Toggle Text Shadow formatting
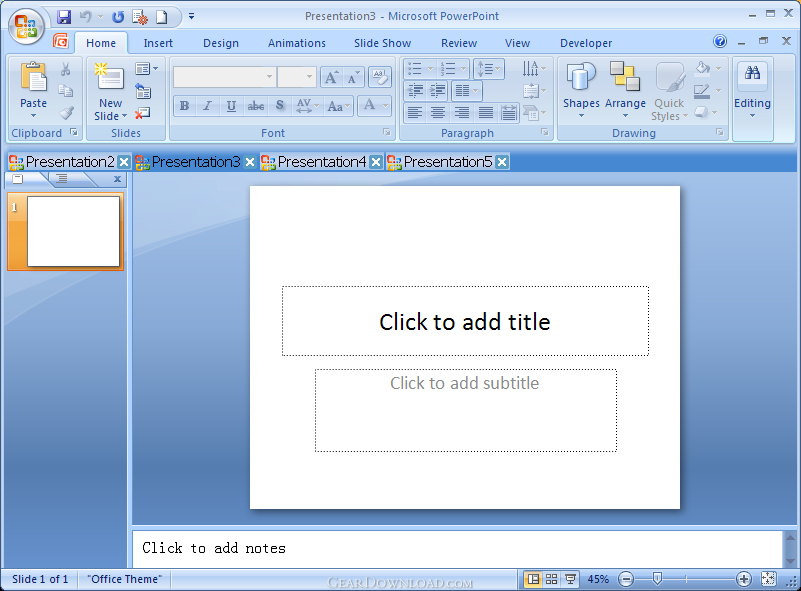This screenshot has height=591, width=801. [x=279, y=106]
